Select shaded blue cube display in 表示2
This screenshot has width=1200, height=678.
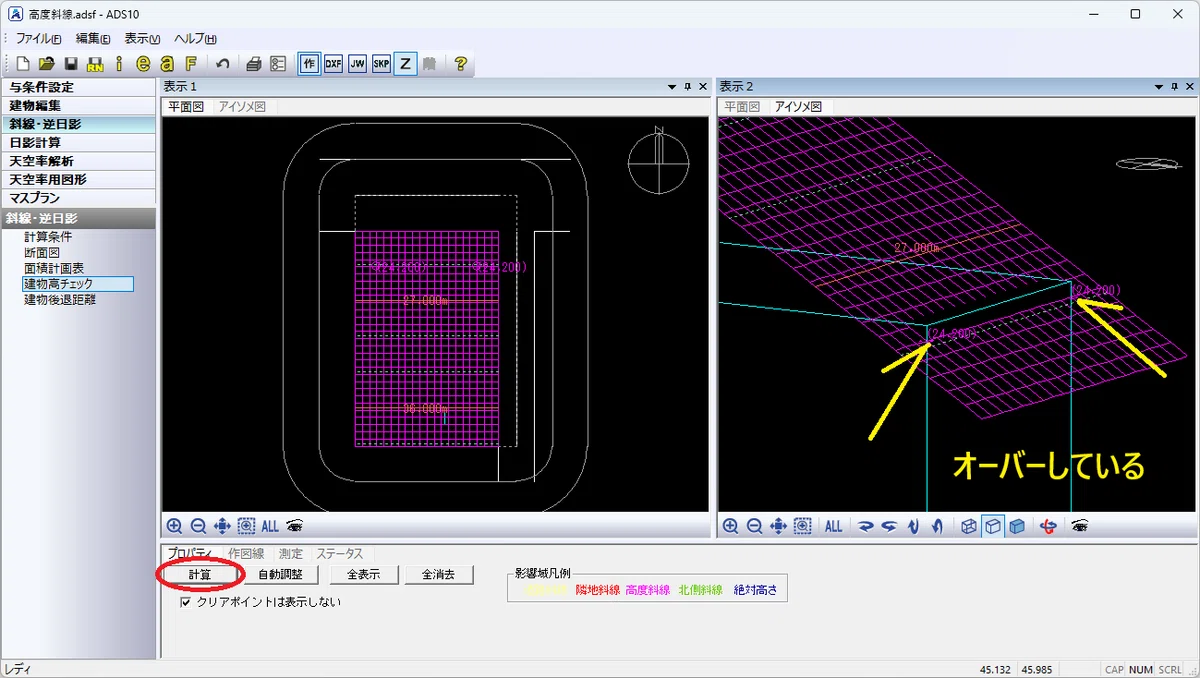[1016, 526]
